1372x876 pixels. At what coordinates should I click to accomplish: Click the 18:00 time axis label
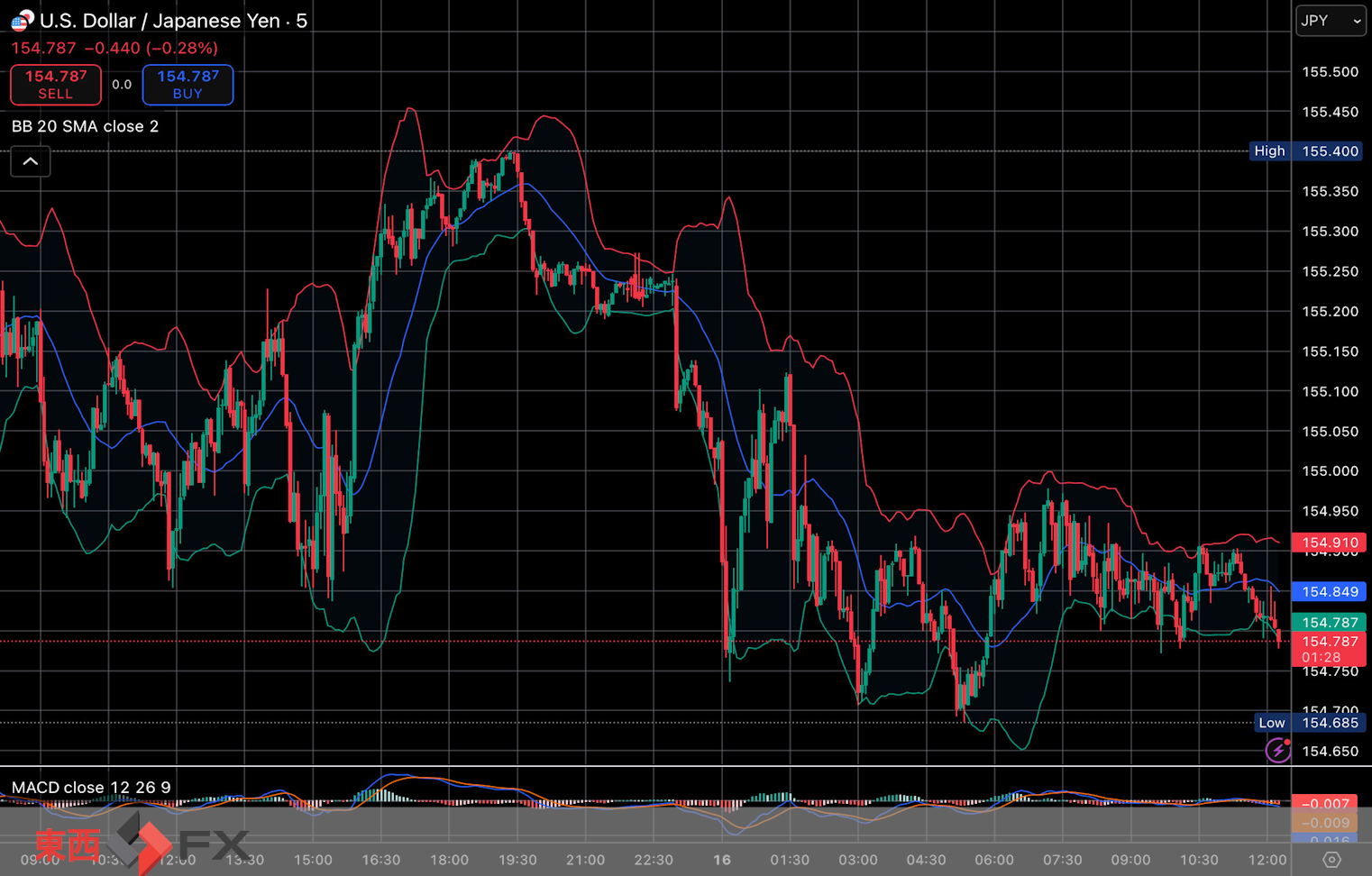pyautogui.click(x=449, y=860)
